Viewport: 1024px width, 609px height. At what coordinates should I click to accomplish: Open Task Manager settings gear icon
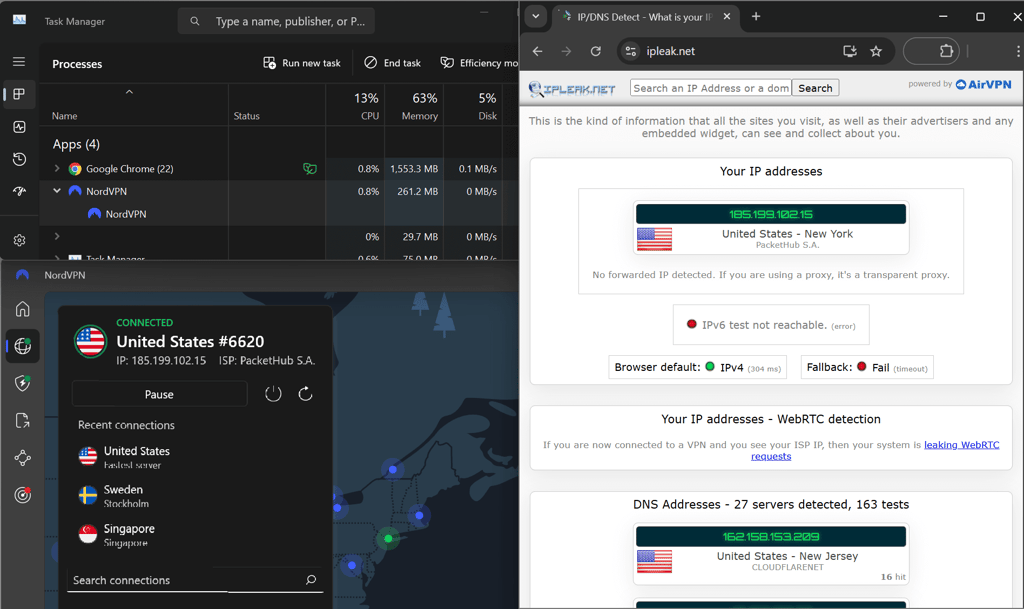[19, 240]
